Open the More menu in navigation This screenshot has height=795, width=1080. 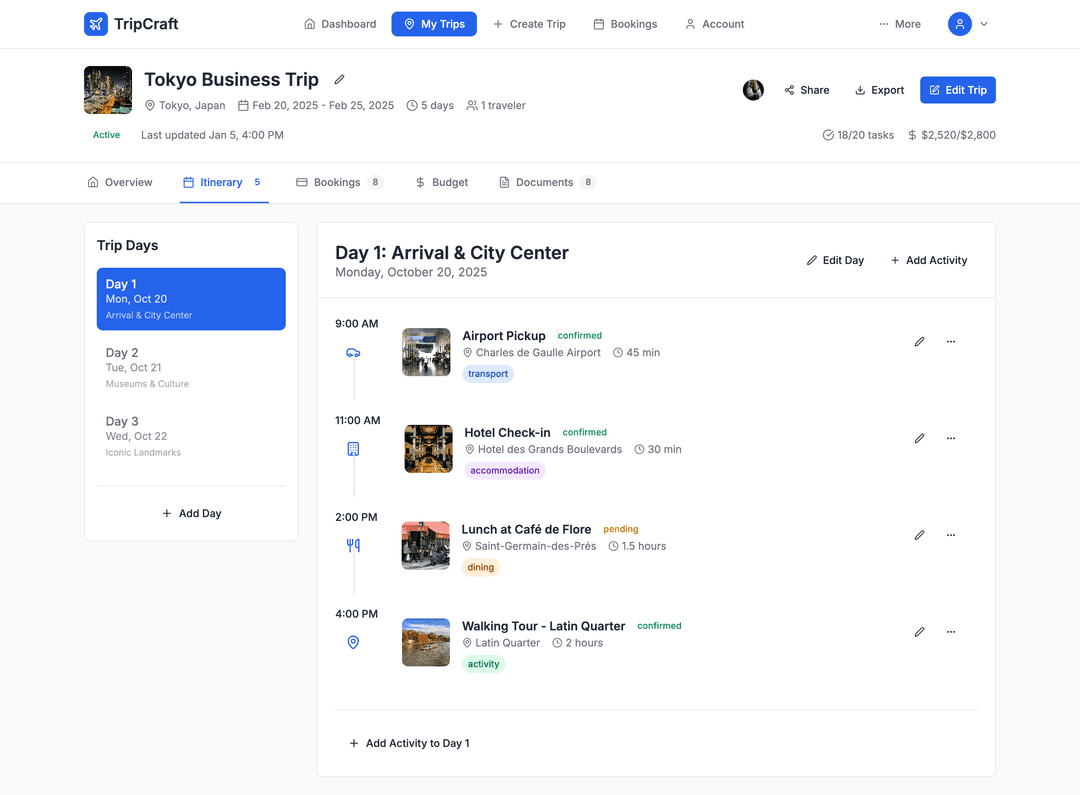pos(900,24)
